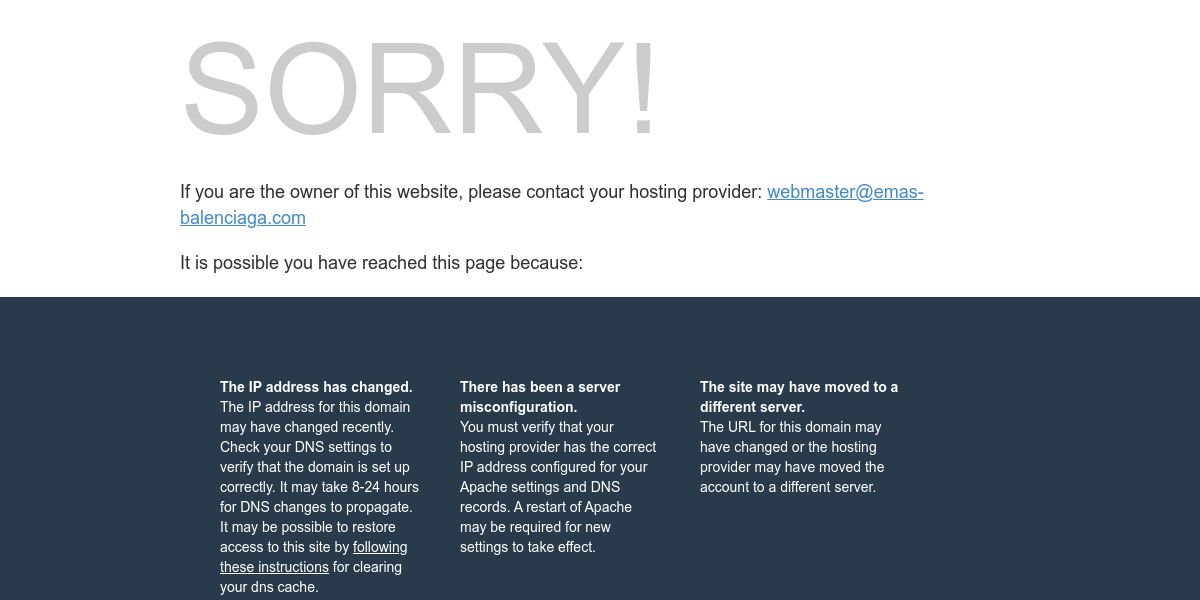This screenshot has width=1200, height=600.
Task: Click the words "these instructions" in the link
Action: 274,567
